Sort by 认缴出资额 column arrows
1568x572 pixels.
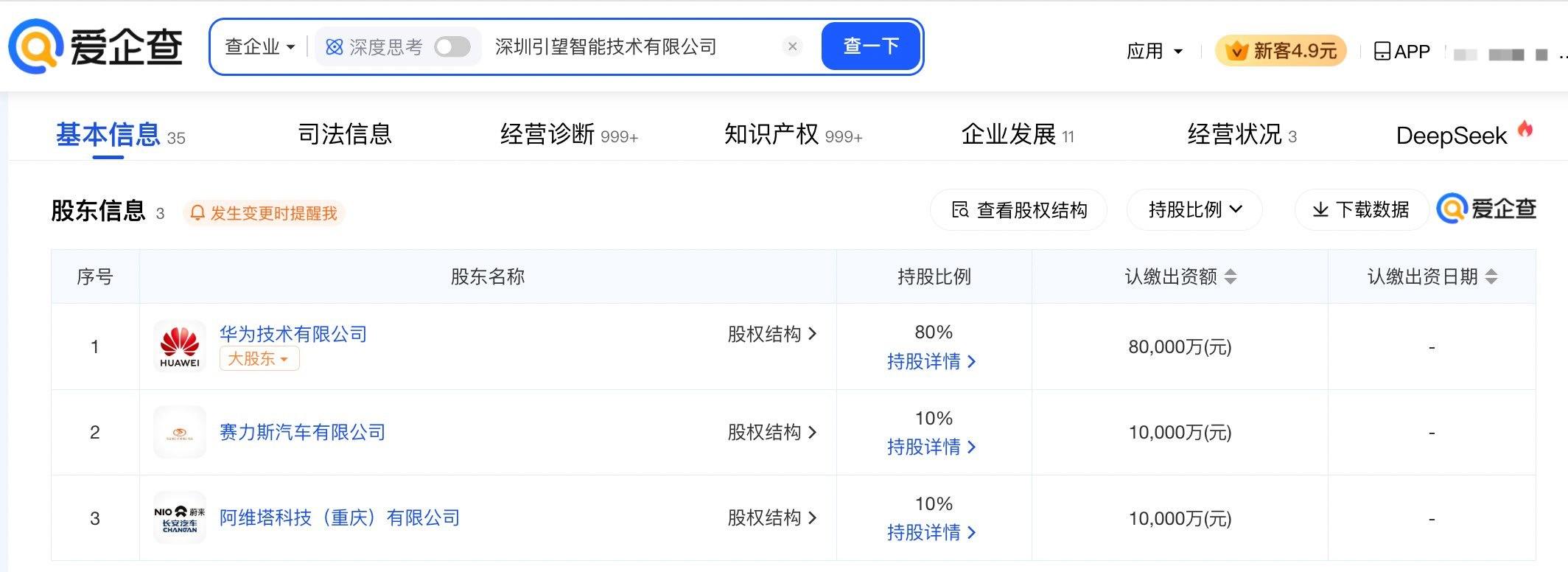[1231, 277]
